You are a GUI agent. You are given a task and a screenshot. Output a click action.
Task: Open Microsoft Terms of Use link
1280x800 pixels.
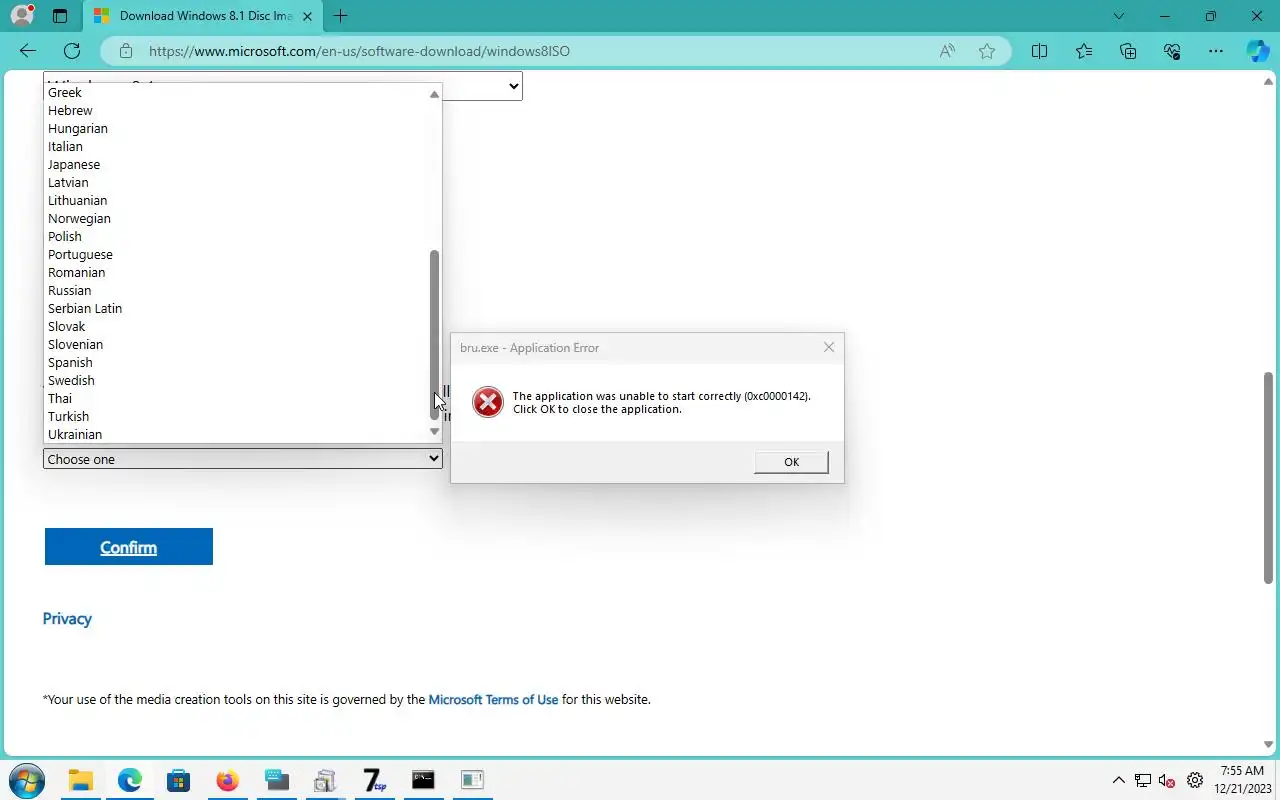pos(493,700)
